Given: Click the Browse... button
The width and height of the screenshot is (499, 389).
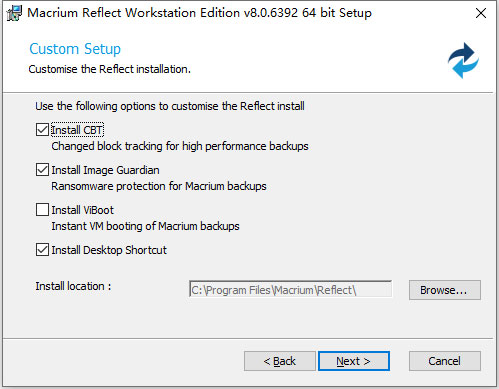Looking at the screenshot, I should click(x=445, y=290).
